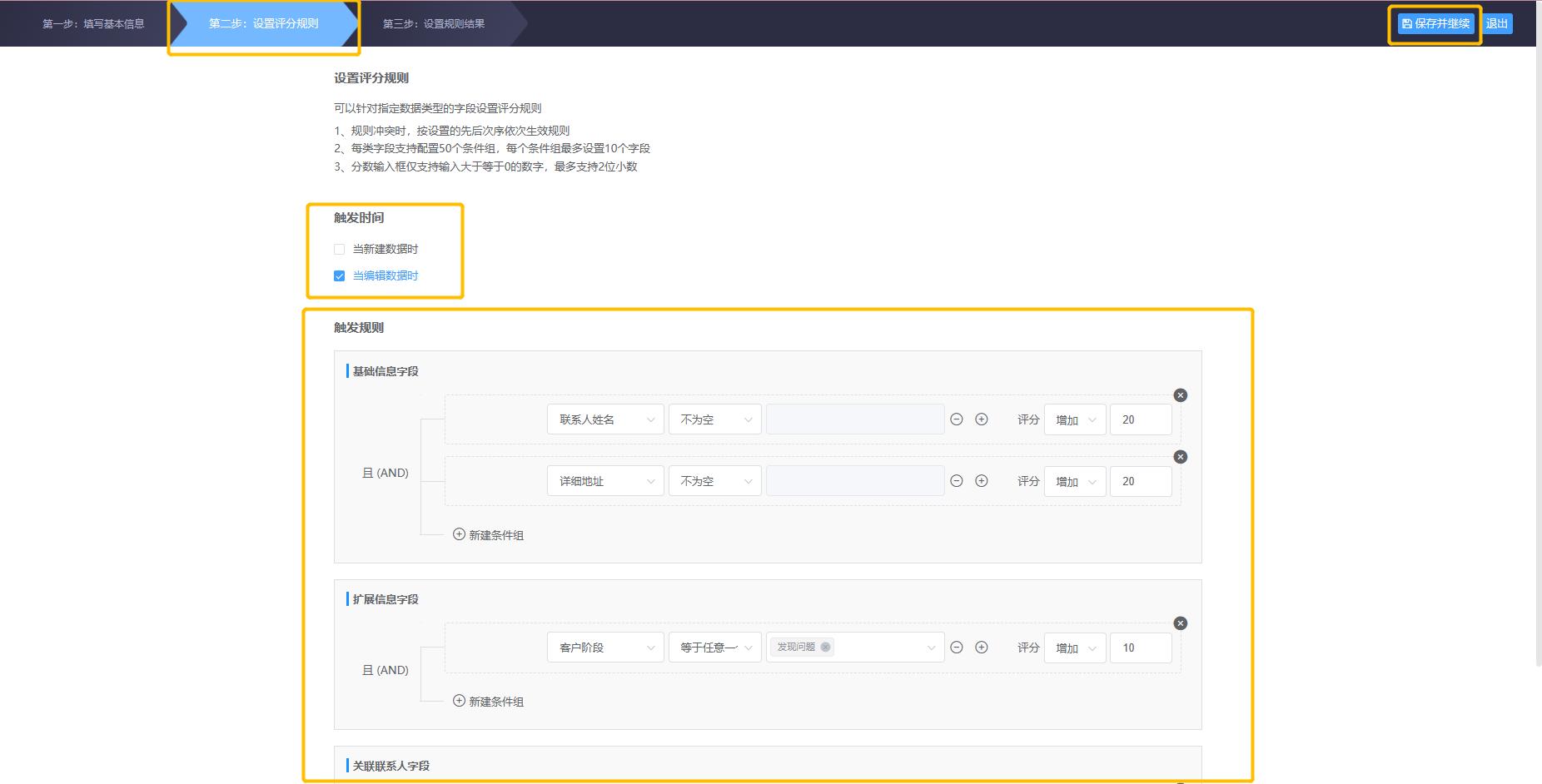The width and height of the screenshot is (1542, 784).
Task: Remove the 发现问题 tag
Action: coord(825,647)
